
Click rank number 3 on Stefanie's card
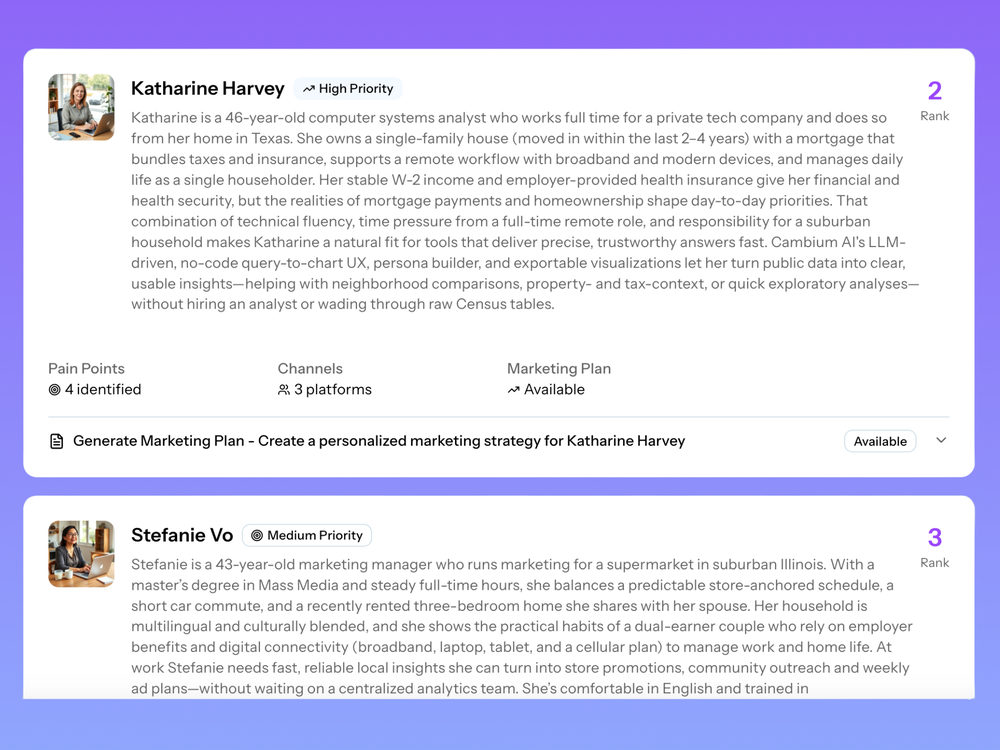[x=934, y=537]
